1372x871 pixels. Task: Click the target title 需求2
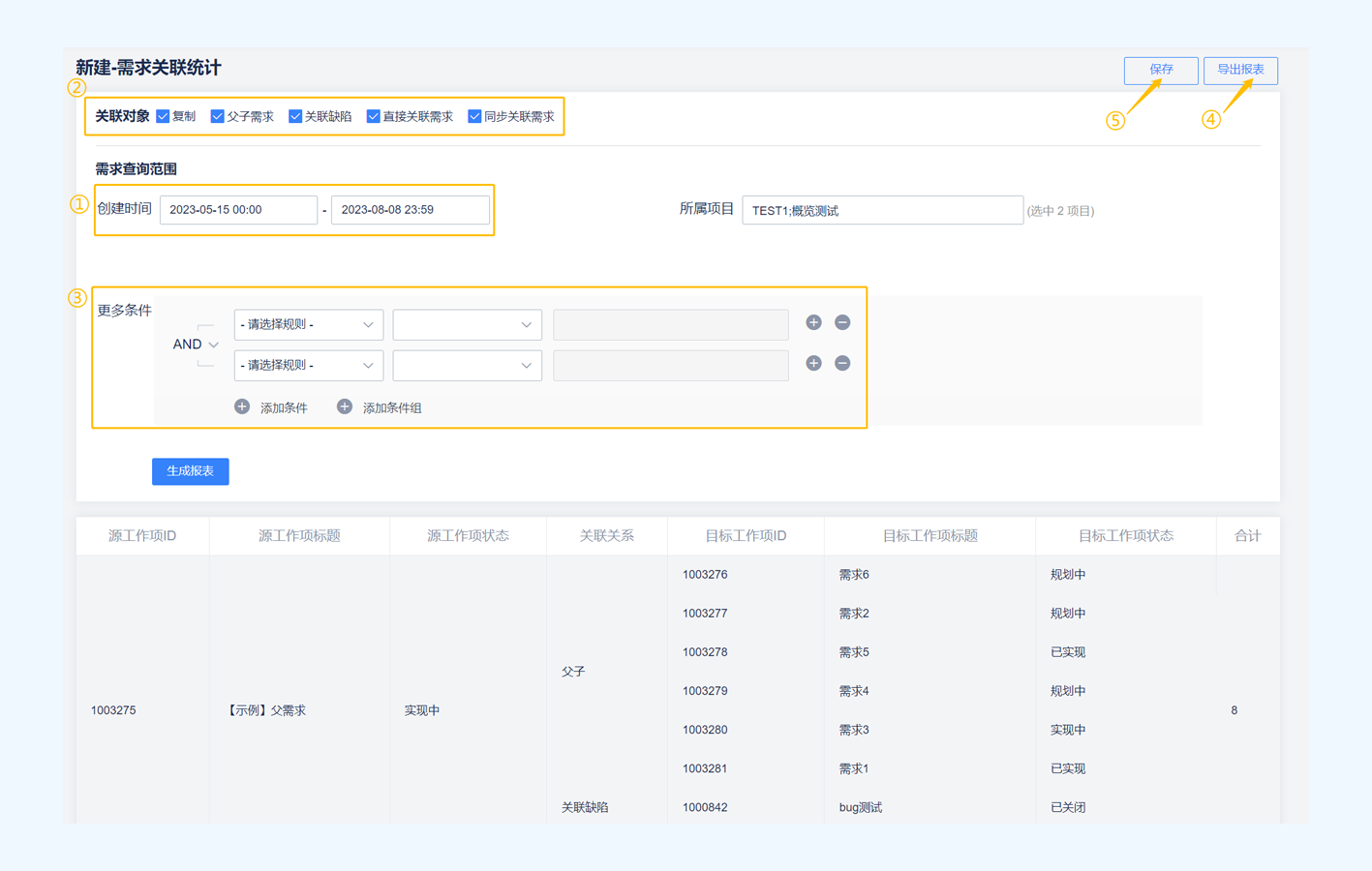pos(854,614)
